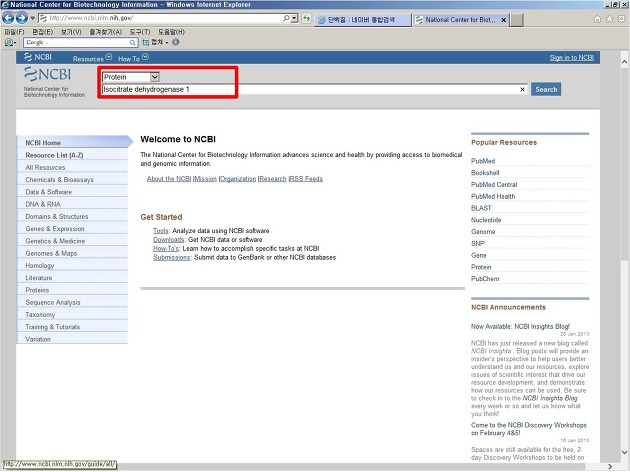Click the How-To's link
Image resolution: width=630 pixels, height=472 pixels.
[x=166, y=249]
